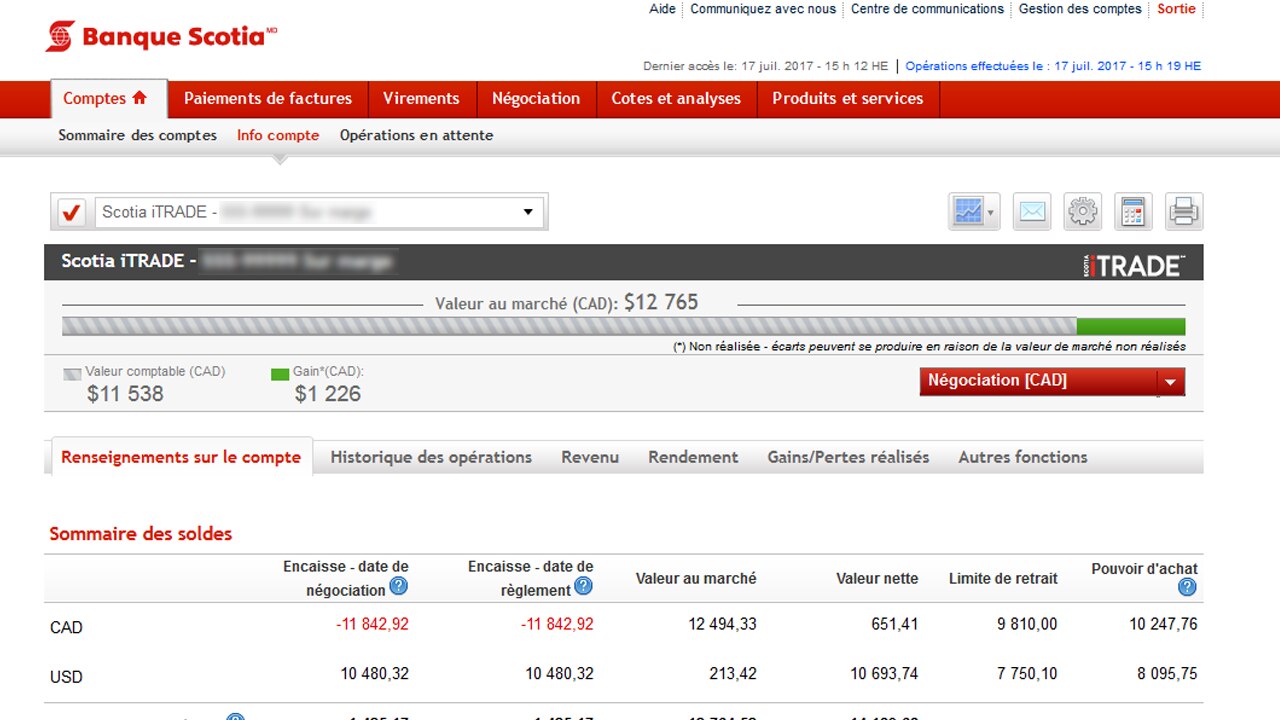The width and height of the screenshot is (1280, 720).
Task: Click green gain portion of value bar
Action: click(1131, 326)
